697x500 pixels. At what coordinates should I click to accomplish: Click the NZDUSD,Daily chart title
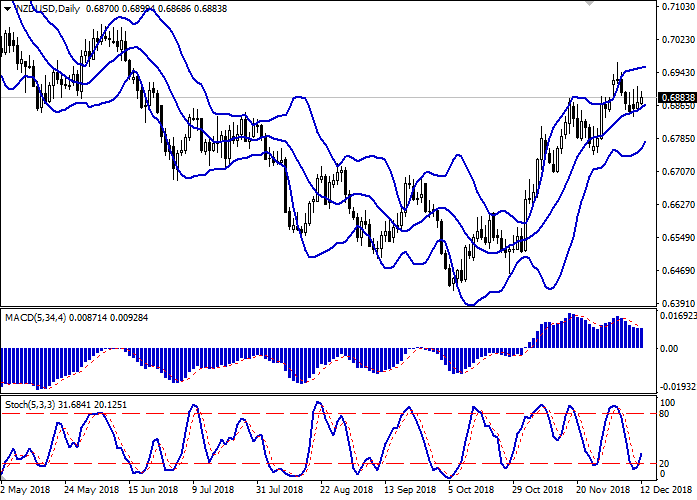[47, 8]
